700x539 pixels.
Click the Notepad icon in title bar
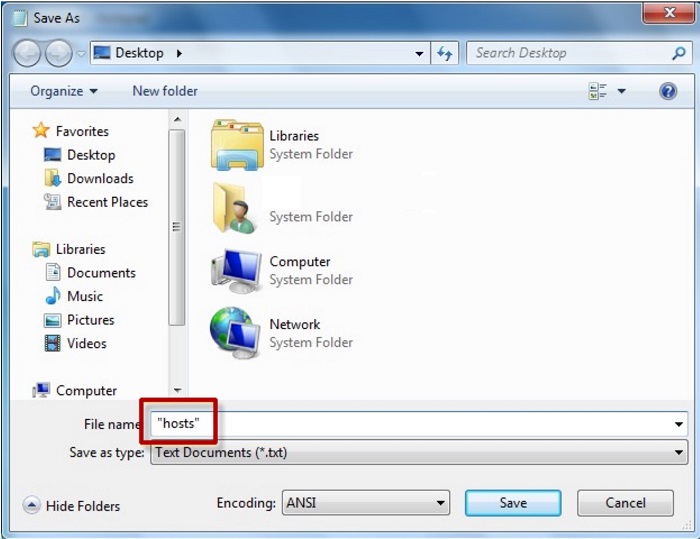tap(20, 18)
